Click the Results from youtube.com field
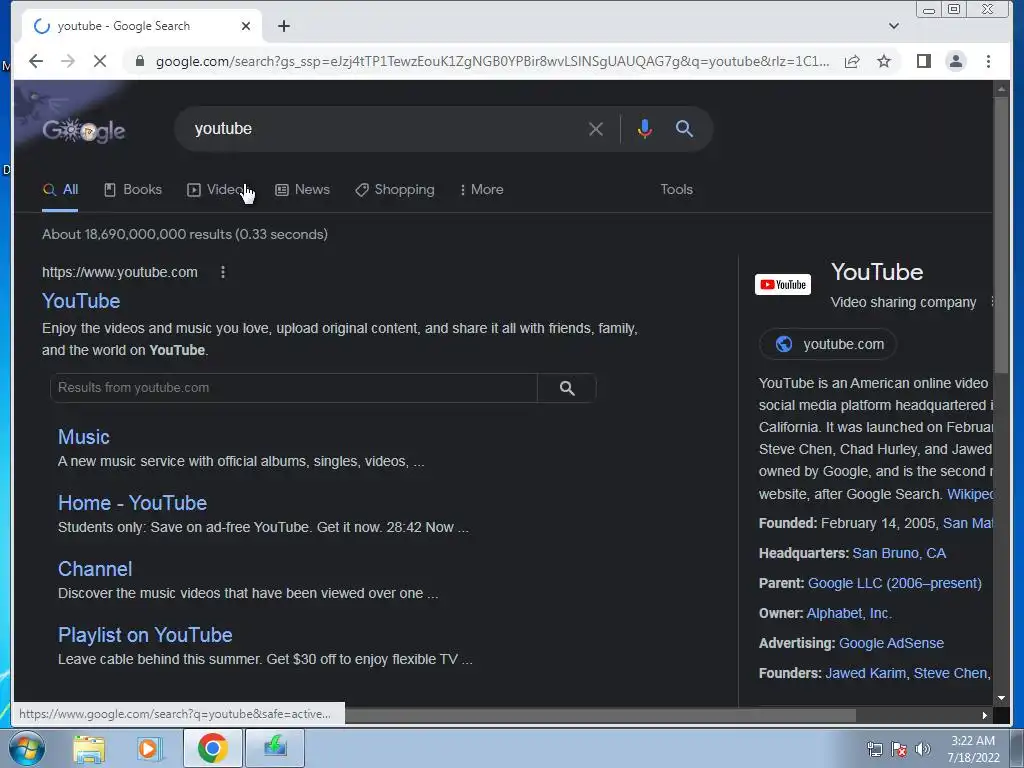The image size is (1024, 768). (293, 388)
